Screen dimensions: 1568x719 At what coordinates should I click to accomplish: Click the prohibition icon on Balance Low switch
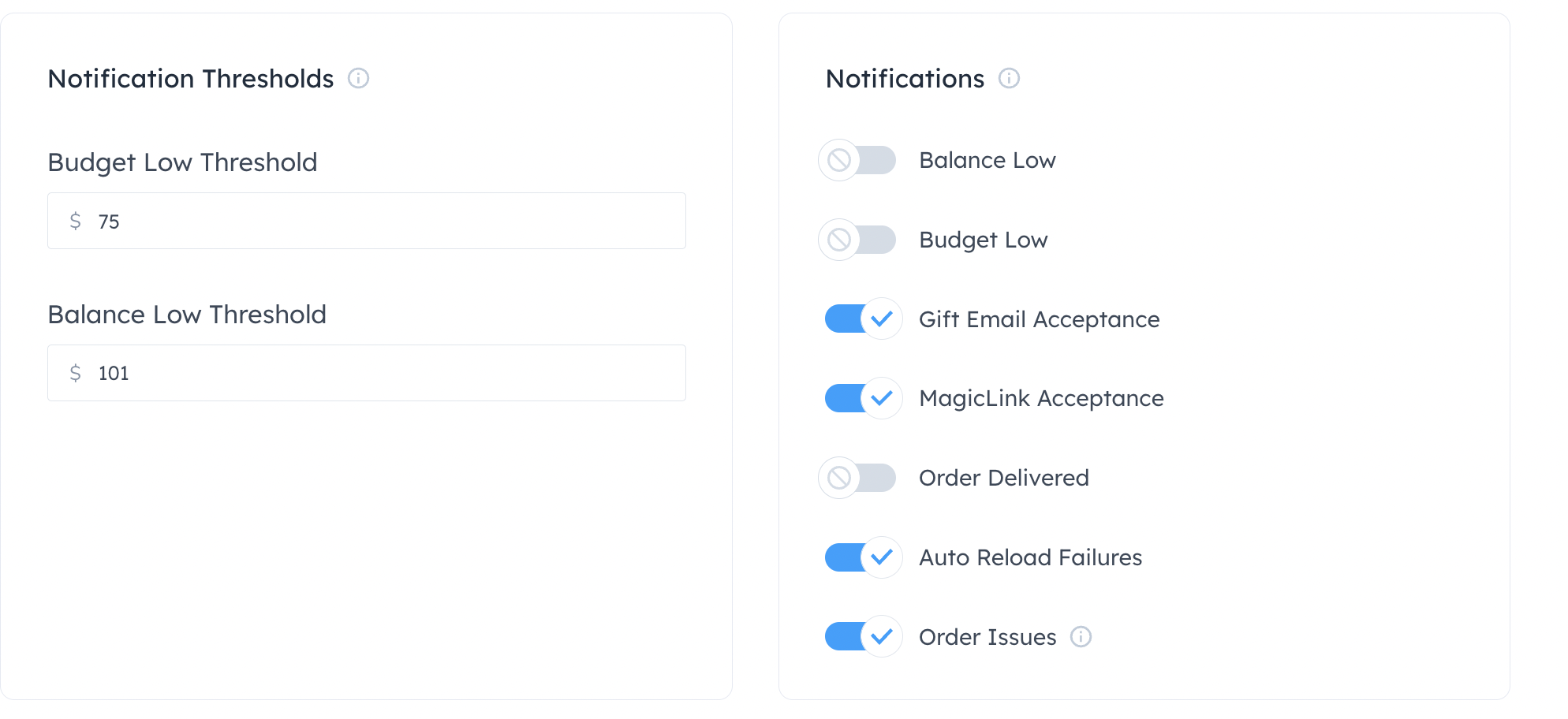pyautogui.click(x=838, y=160)
